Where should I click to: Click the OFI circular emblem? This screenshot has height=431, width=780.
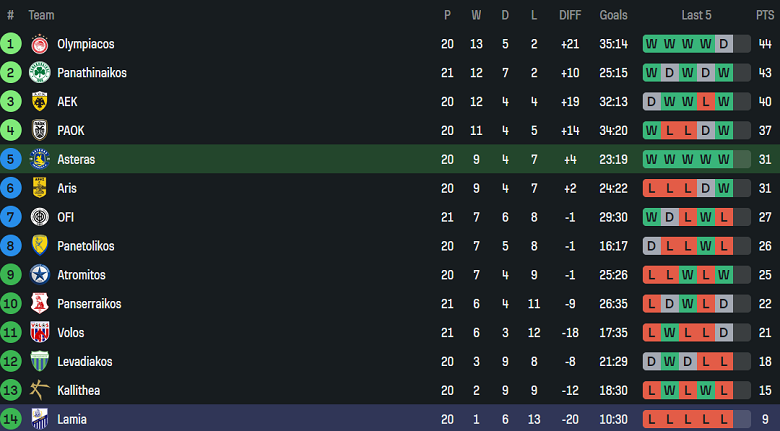[40, 217]
